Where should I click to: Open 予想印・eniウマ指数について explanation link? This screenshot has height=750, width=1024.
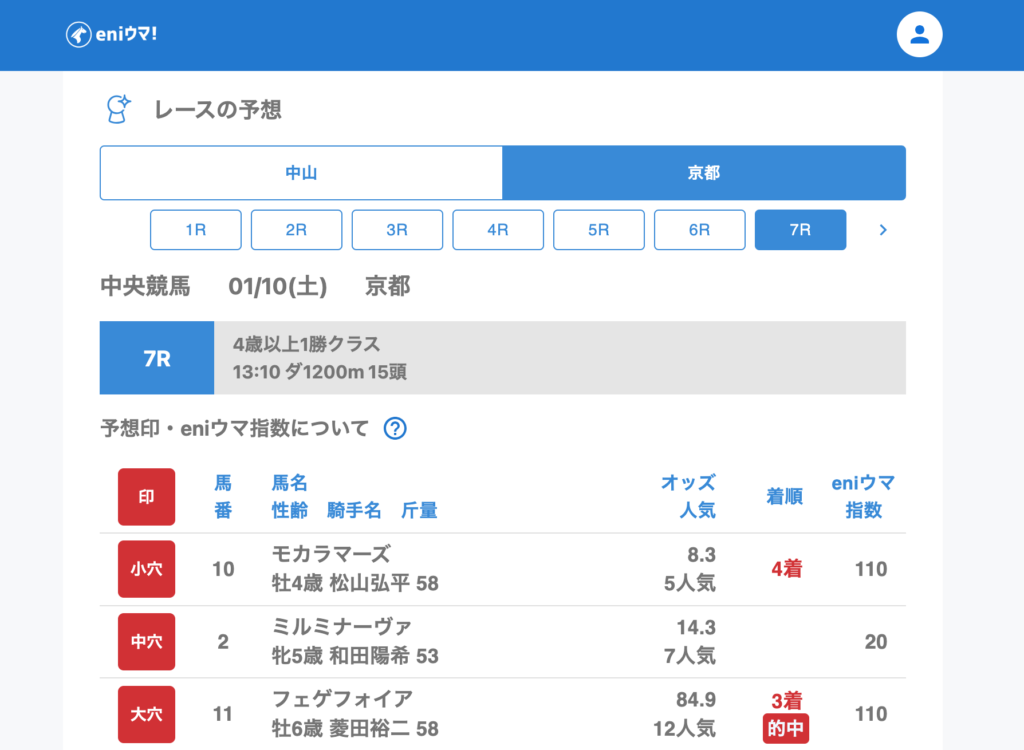[x=235, y=429]
